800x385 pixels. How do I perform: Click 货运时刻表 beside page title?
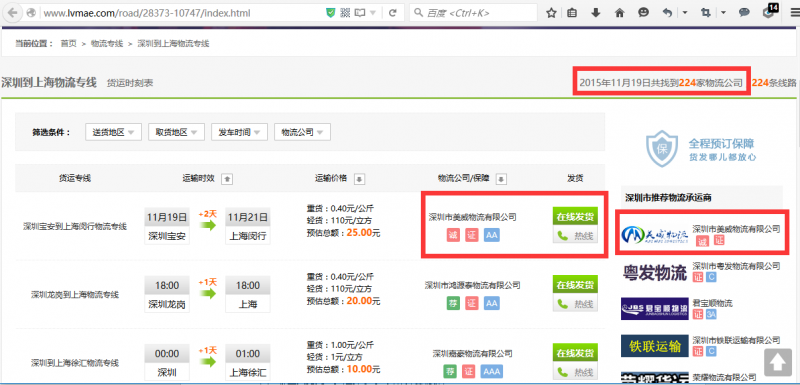(x=130, y=83)
